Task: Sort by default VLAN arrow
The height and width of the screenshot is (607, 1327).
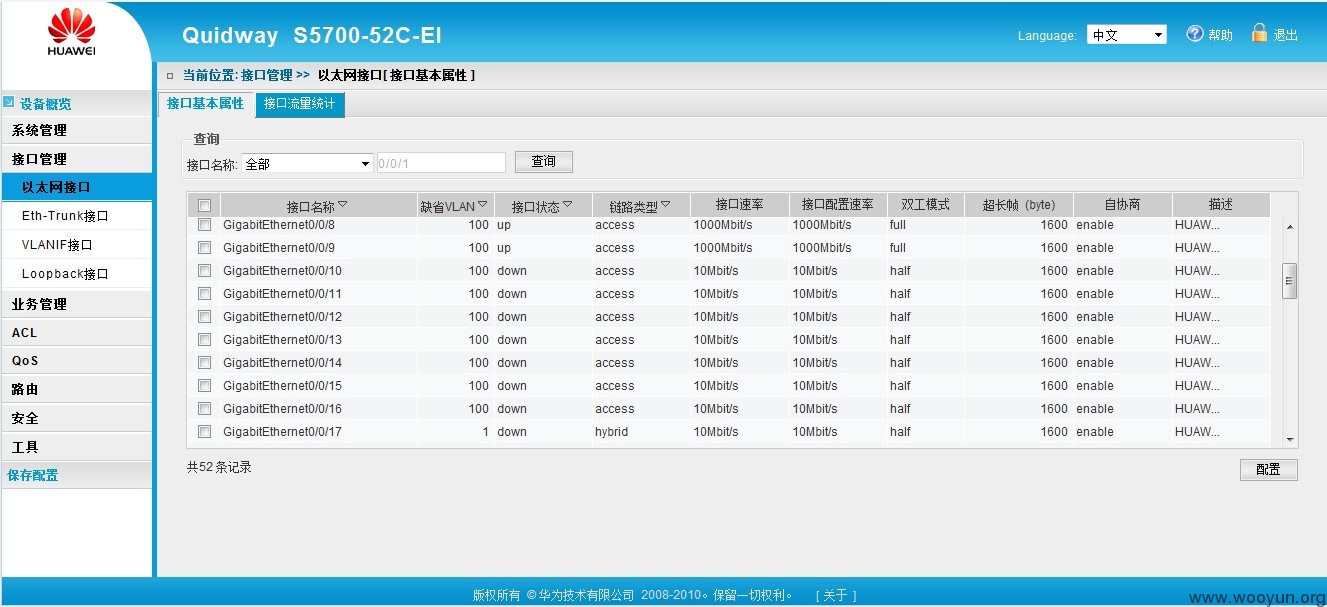Action: coord(483,204)
